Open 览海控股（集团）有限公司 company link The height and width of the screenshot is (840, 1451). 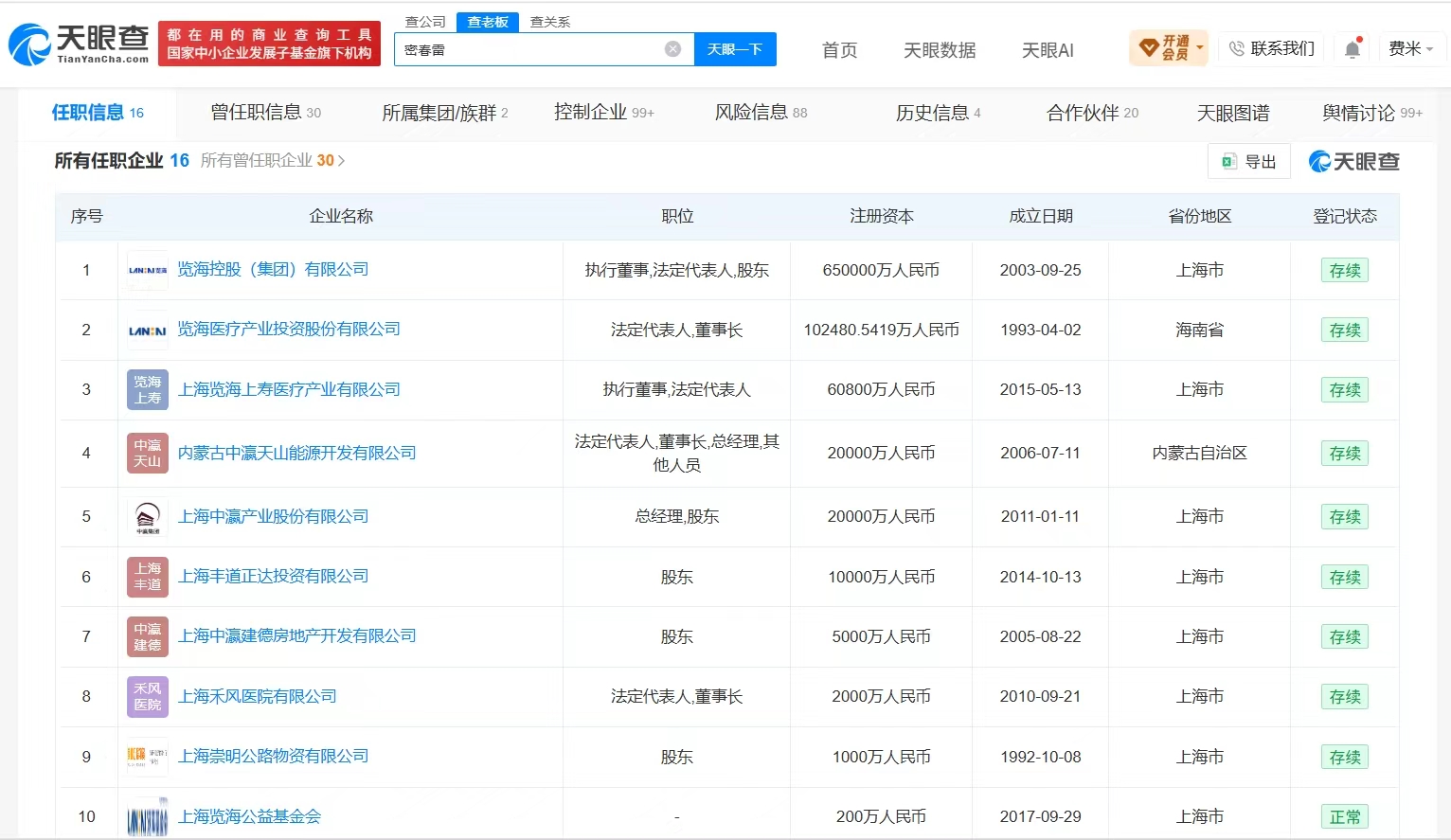point(273,269)
